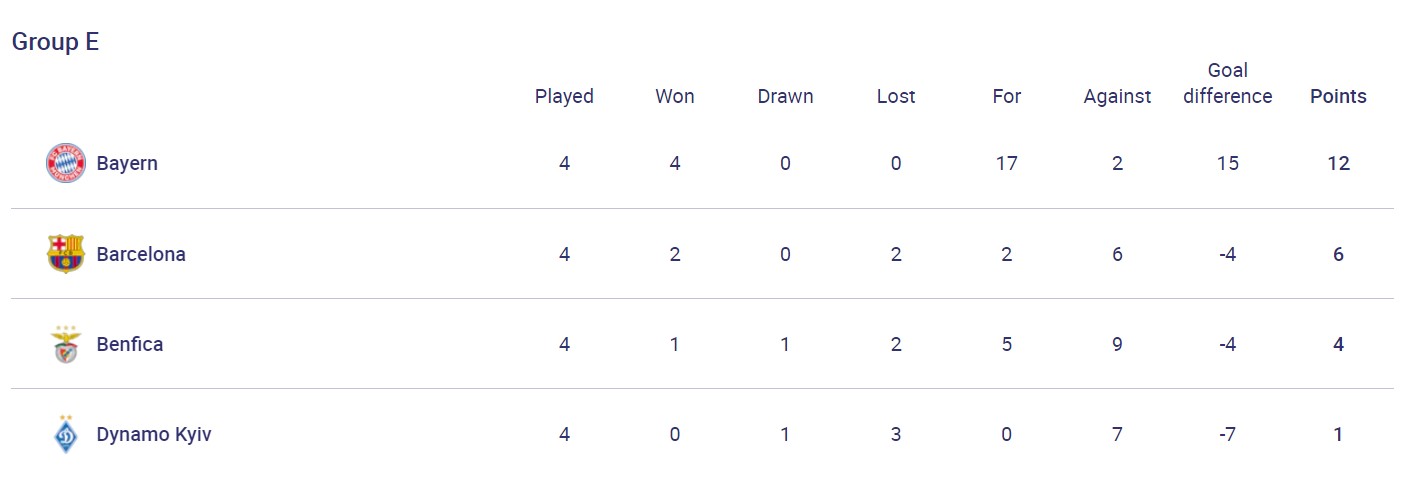1405x504 pixels.
Task: Click the Dynamo Kyiv club crest icon
Action: [x=66, y=435]
